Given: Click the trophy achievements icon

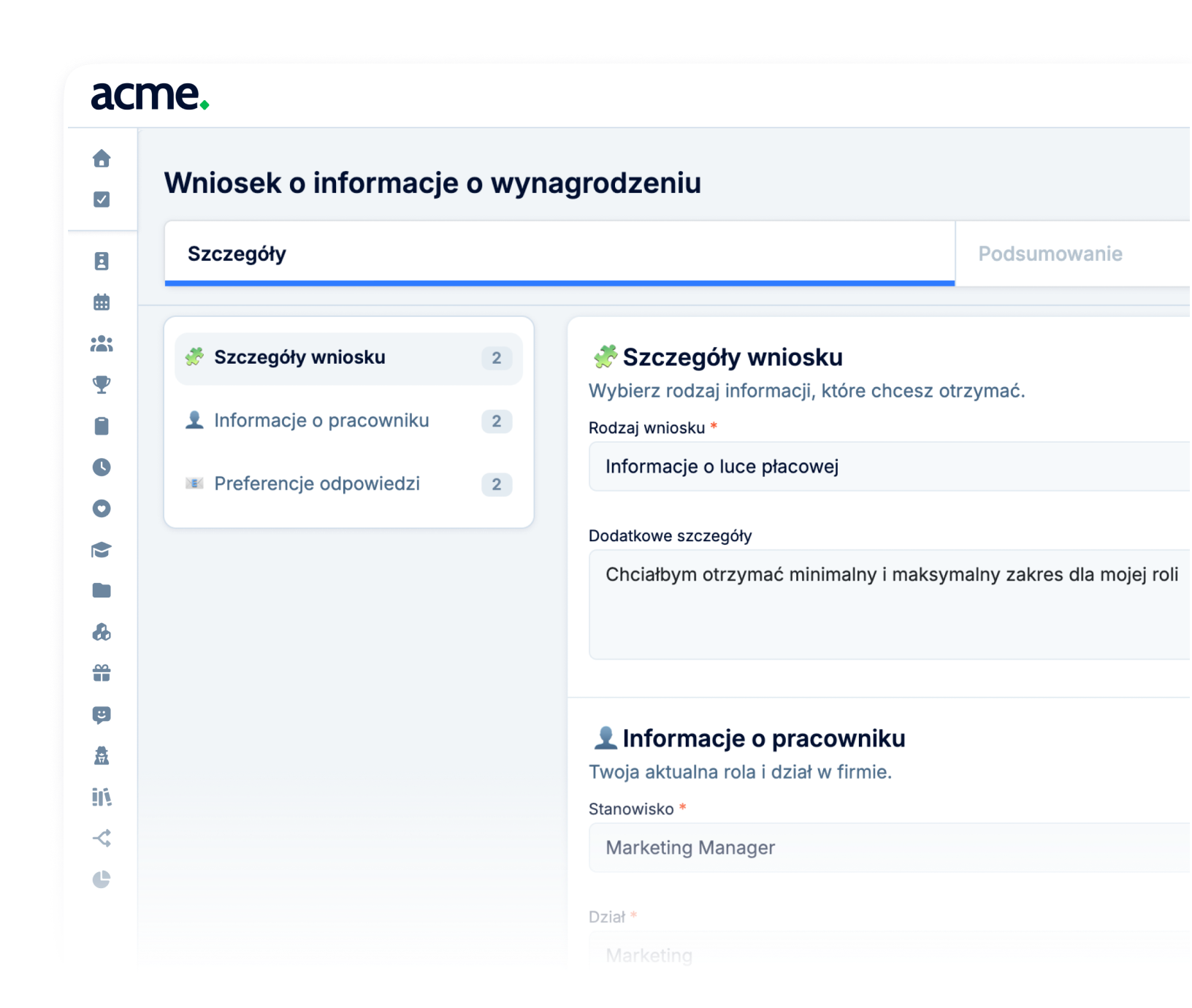Looking at the screenshot, I should (x=102, y=385).
